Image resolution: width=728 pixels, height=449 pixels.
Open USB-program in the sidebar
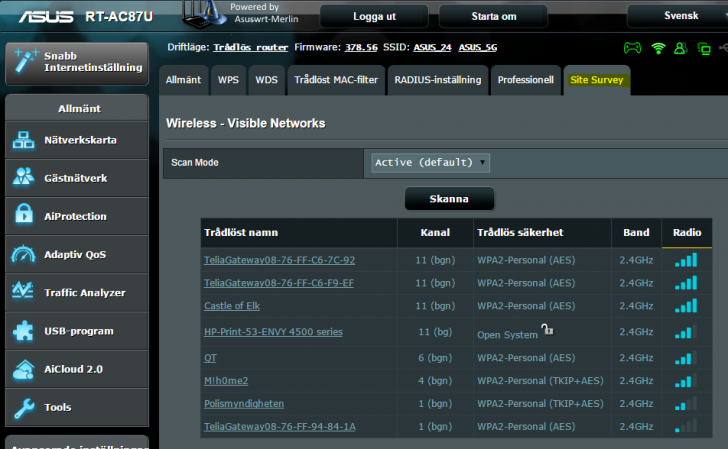77,331
